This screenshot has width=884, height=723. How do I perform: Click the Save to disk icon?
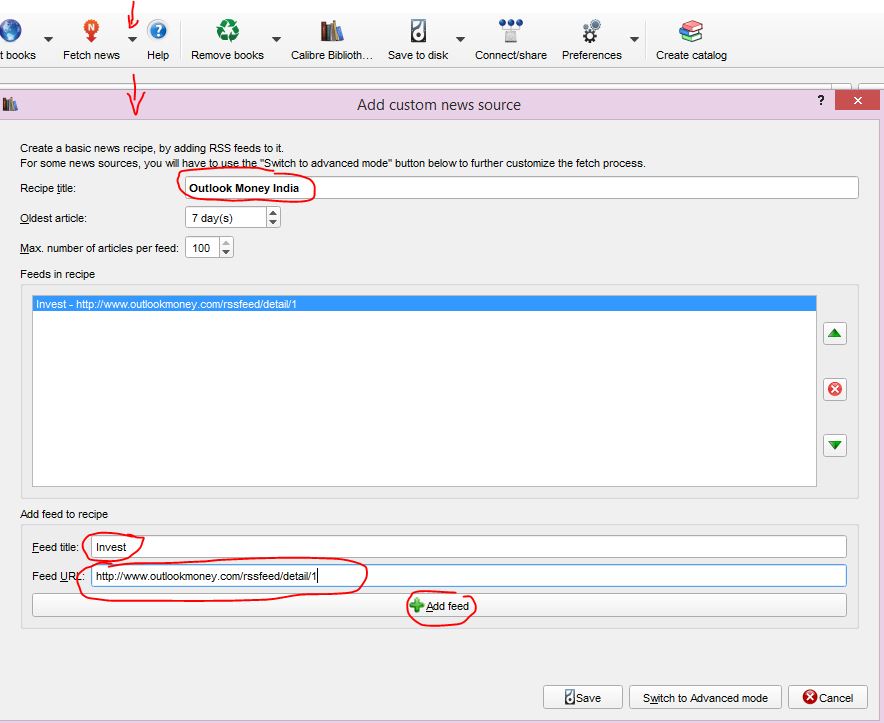[418, 30]
